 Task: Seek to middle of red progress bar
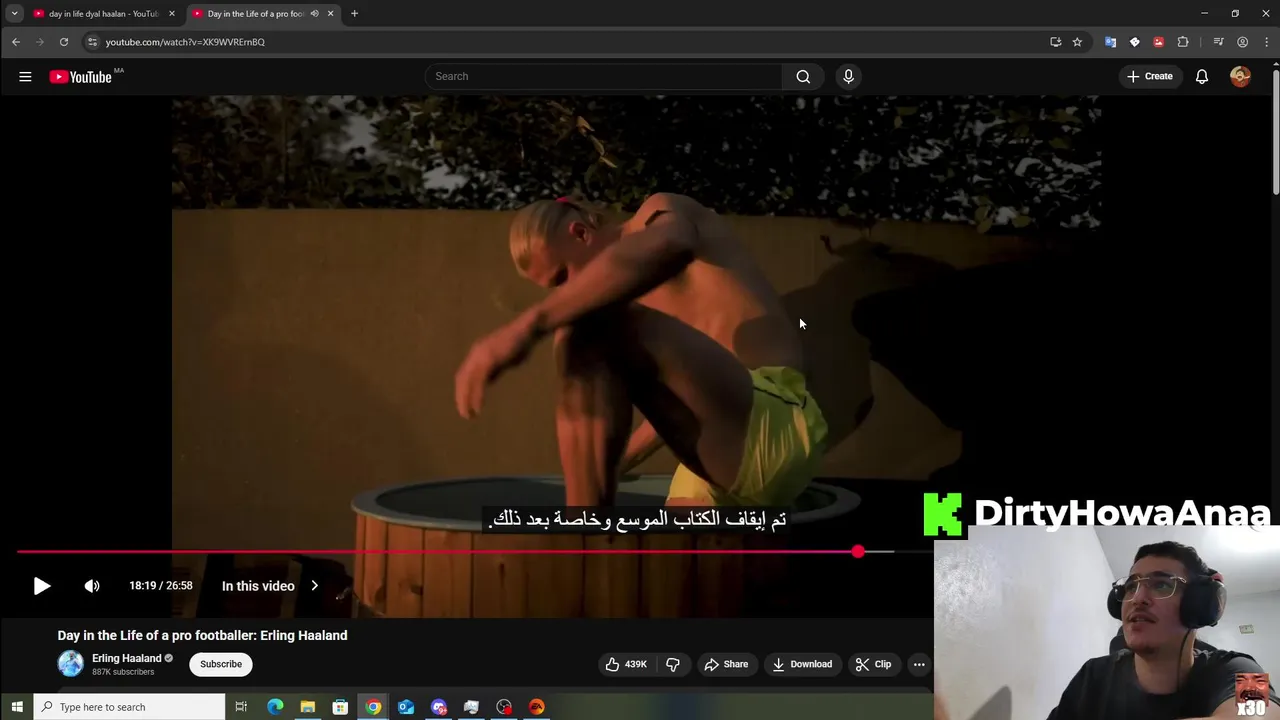(437, 552)
